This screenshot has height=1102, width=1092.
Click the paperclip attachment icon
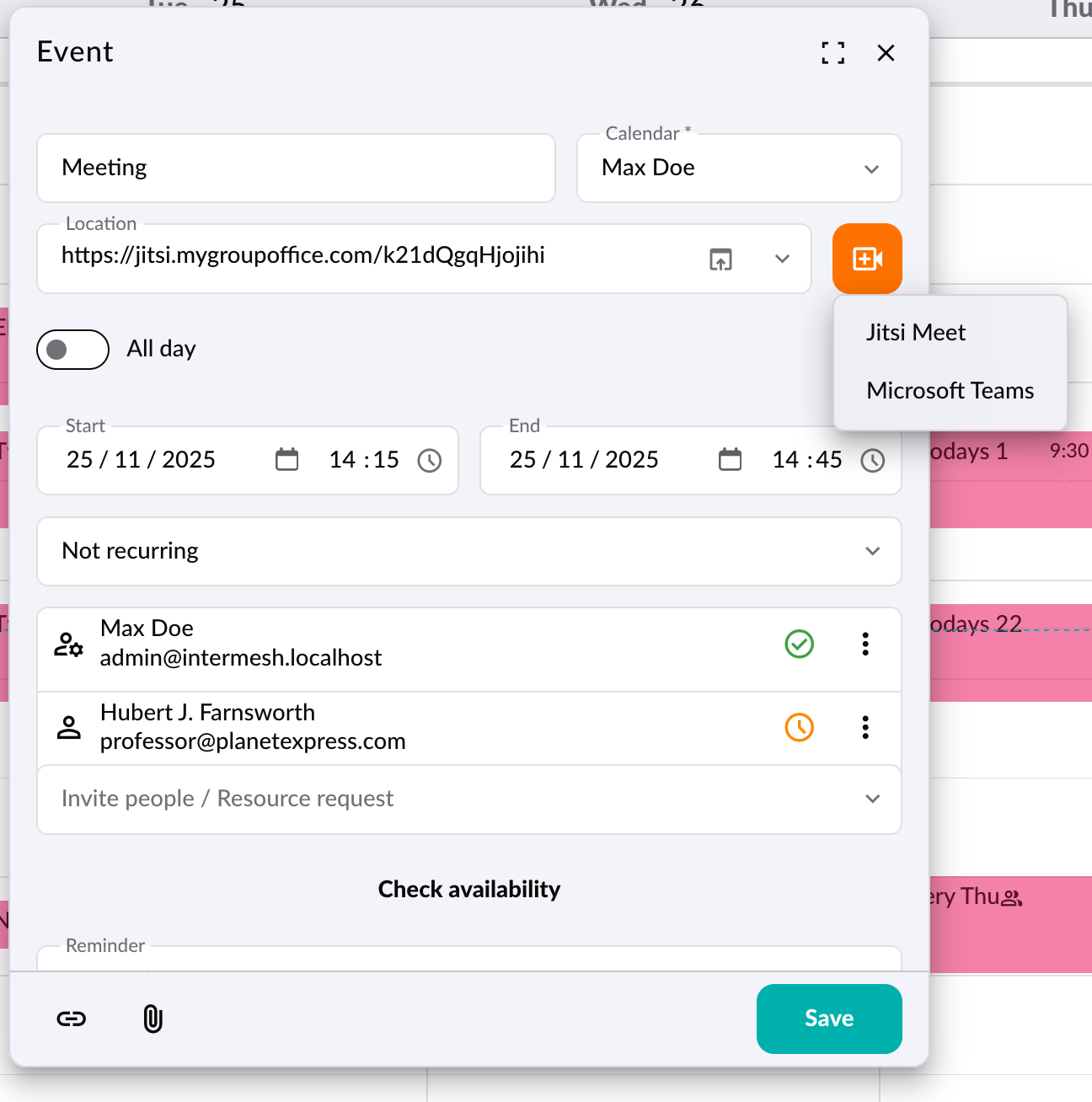point(153,1019)
